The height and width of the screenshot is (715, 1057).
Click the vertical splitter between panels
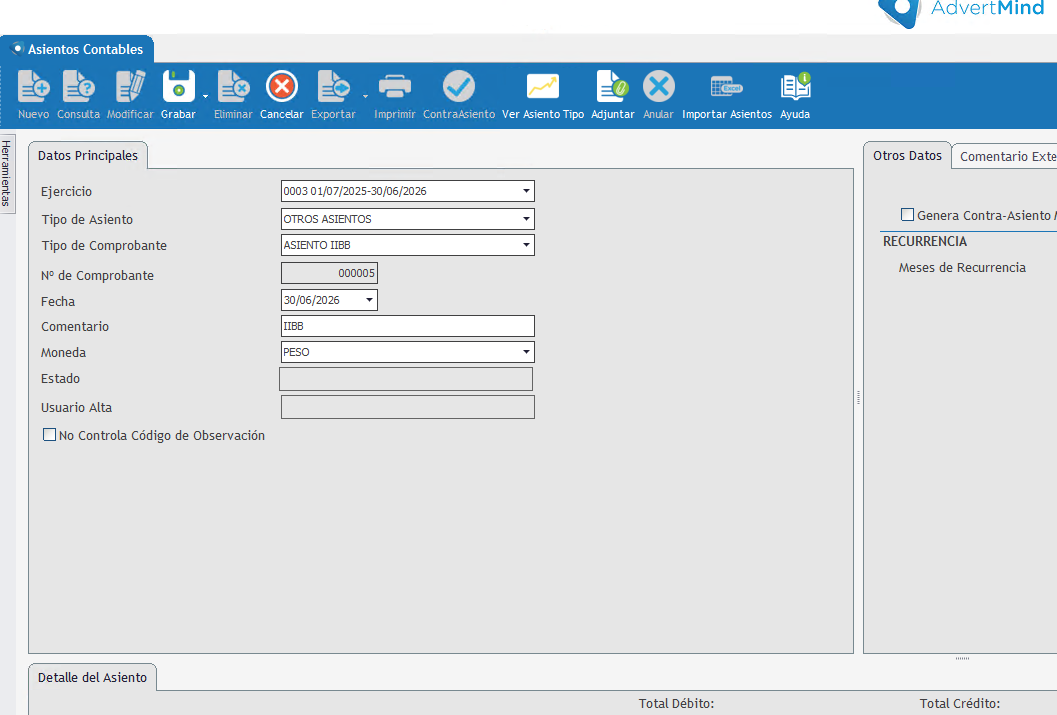click(858, 398)
